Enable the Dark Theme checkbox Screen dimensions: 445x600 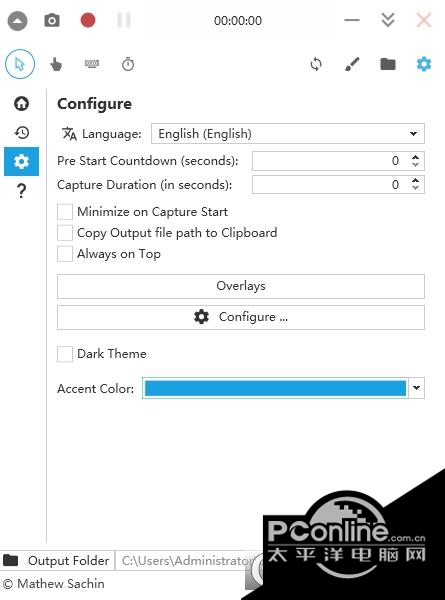click(65, 354)
